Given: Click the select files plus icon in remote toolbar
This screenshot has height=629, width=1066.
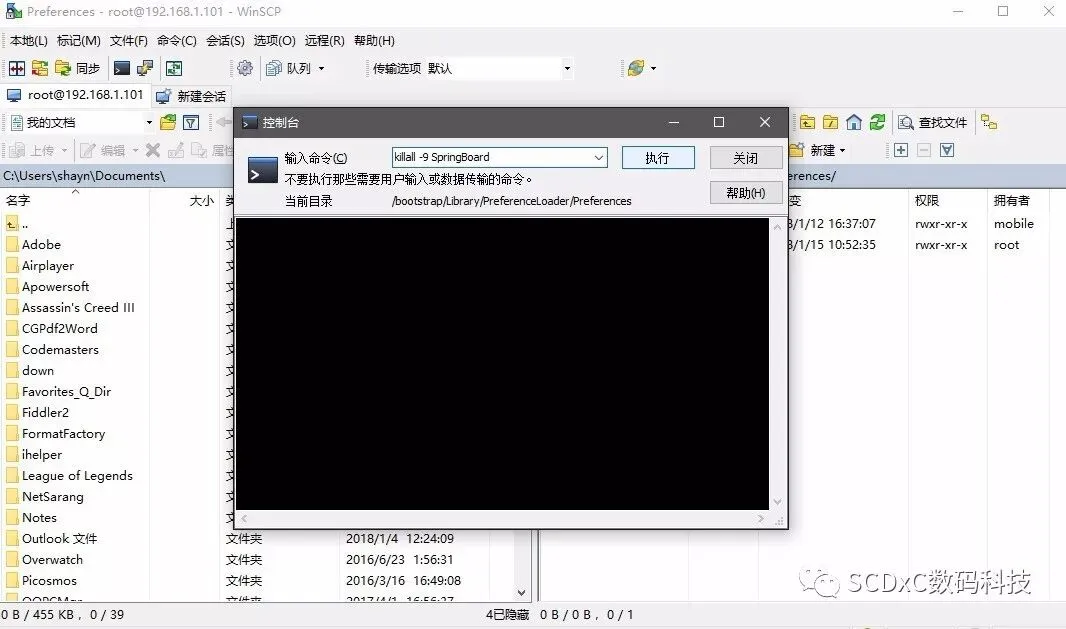Looking at the screenshot, I should point(901,150).
